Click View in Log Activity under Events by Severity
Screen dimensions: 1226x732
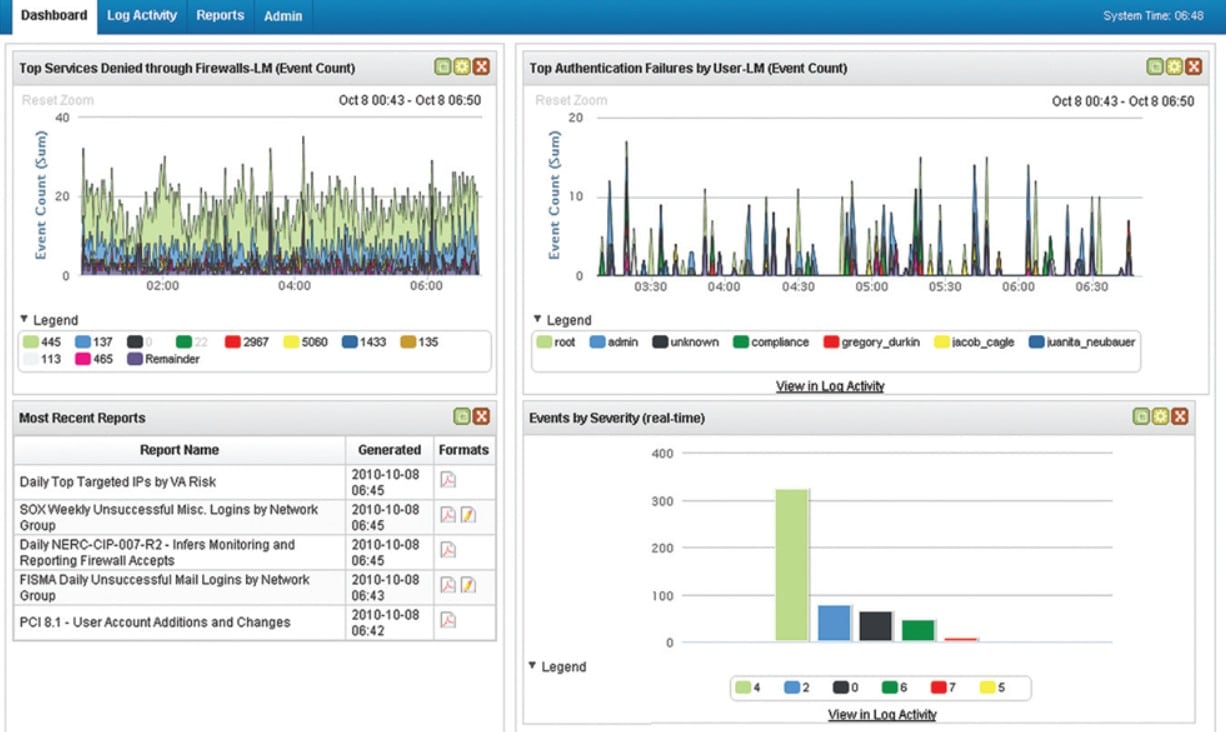pyautogui.click(x=882, y=714)
